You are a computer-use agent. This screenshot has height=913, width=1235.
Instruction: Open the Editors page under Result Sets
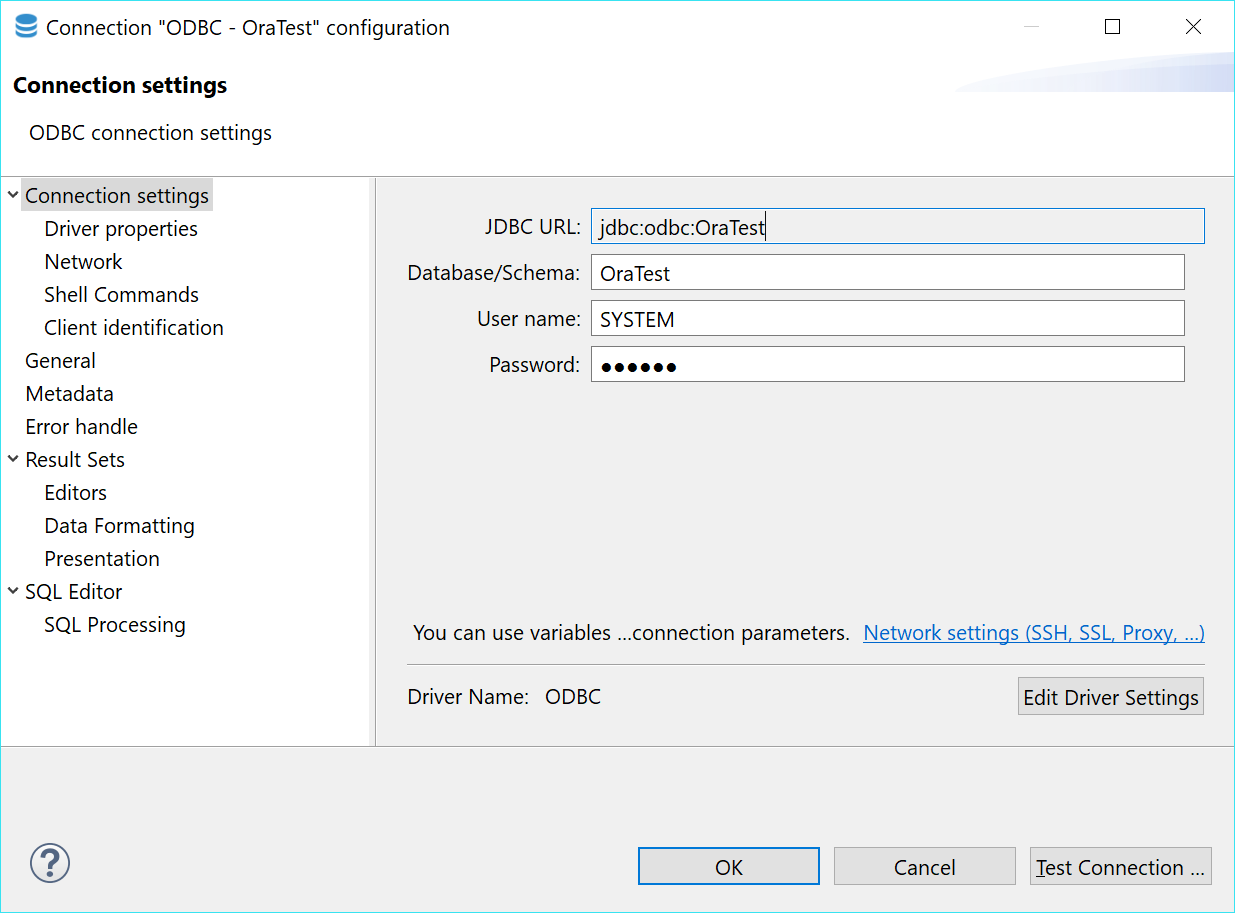[x=75, y=492]
